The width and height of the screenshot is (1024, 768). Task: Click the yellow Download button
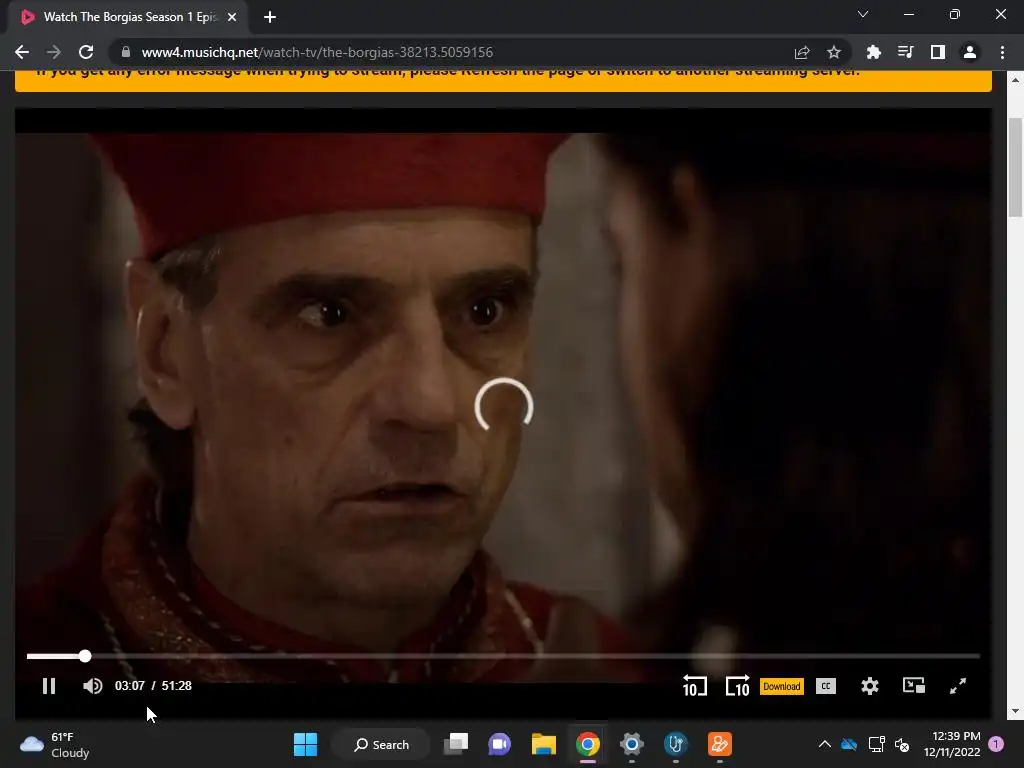(782, 686)
